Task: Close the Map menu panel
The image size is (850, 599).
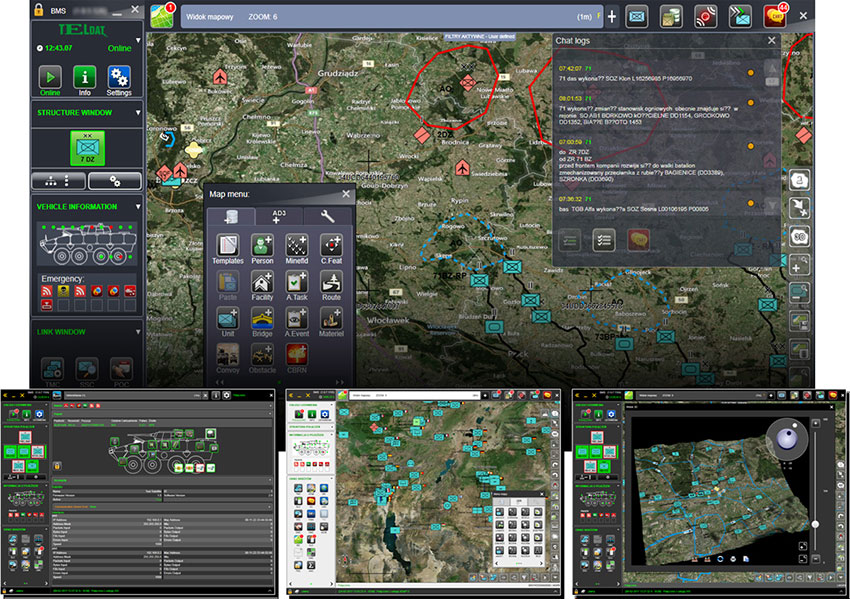Action: 346,194
